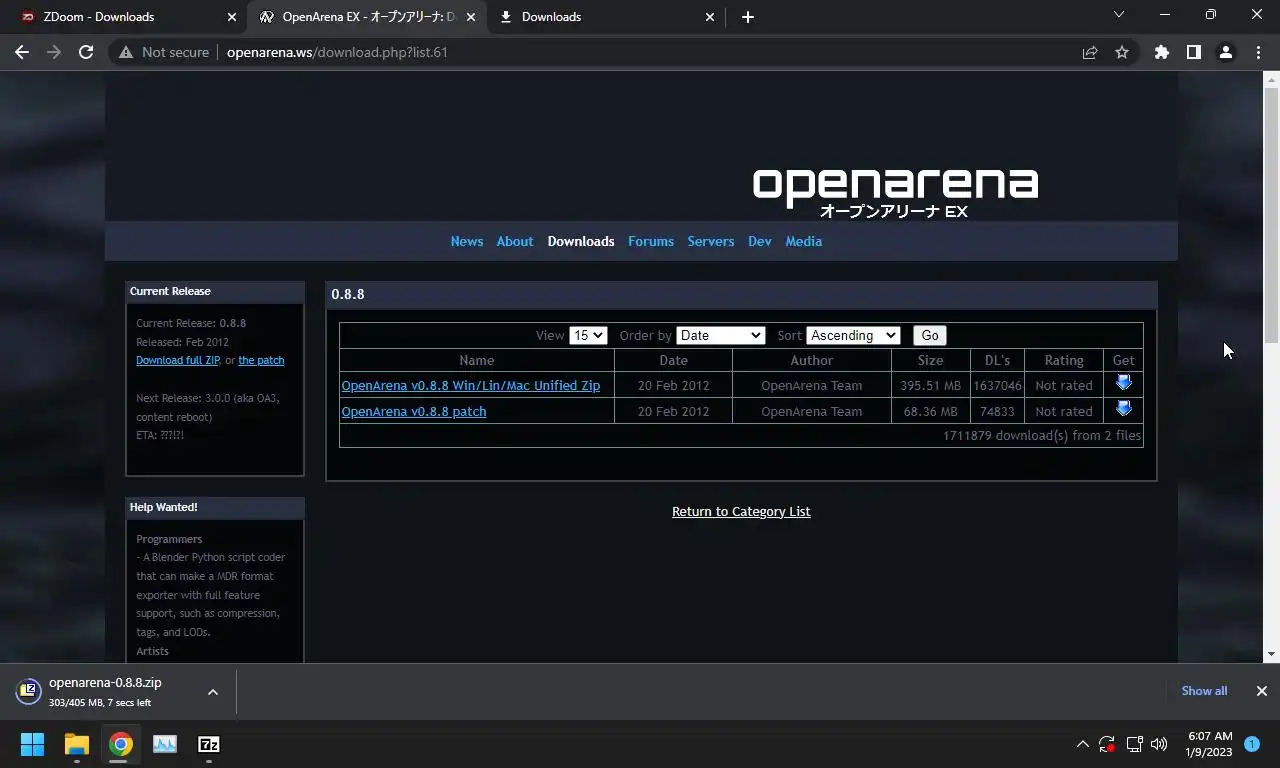This screenshot has height=768, width=1280.
Task: Download Unified Zip via its Get icon
Action: tap(1123, 383)
